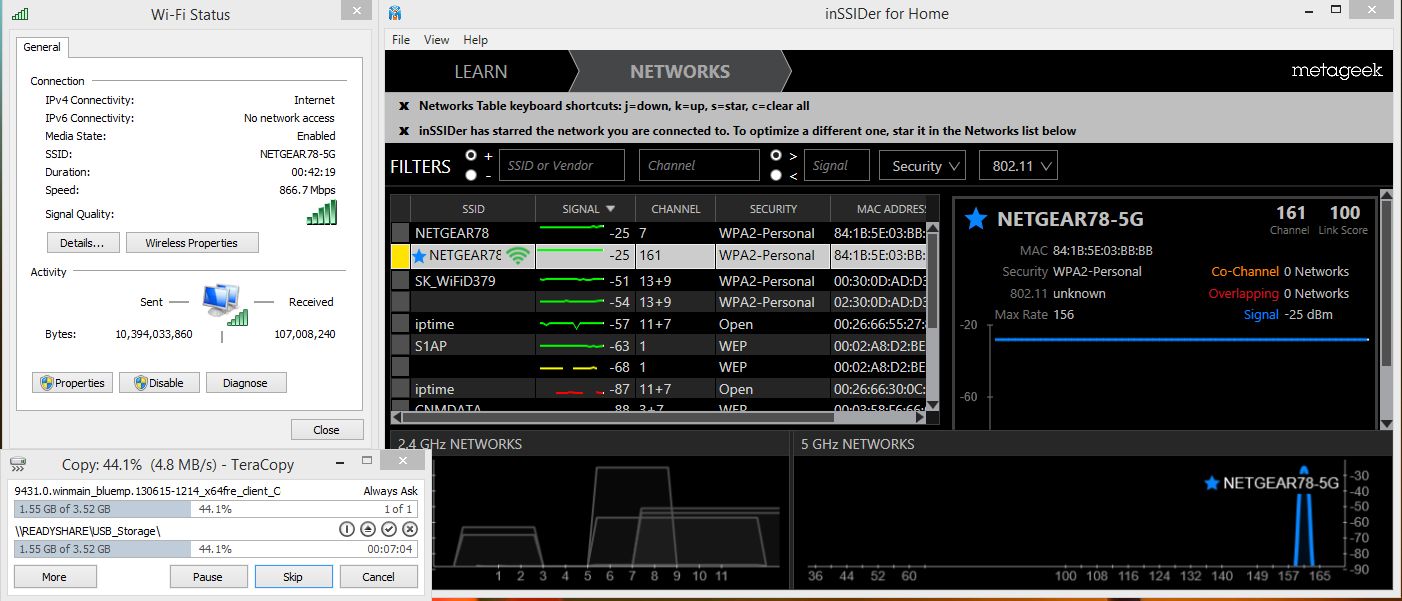Open the Help menu in inSSIDer
Viewport: 1402px width, 601px height.
click(x=476, y=40)
